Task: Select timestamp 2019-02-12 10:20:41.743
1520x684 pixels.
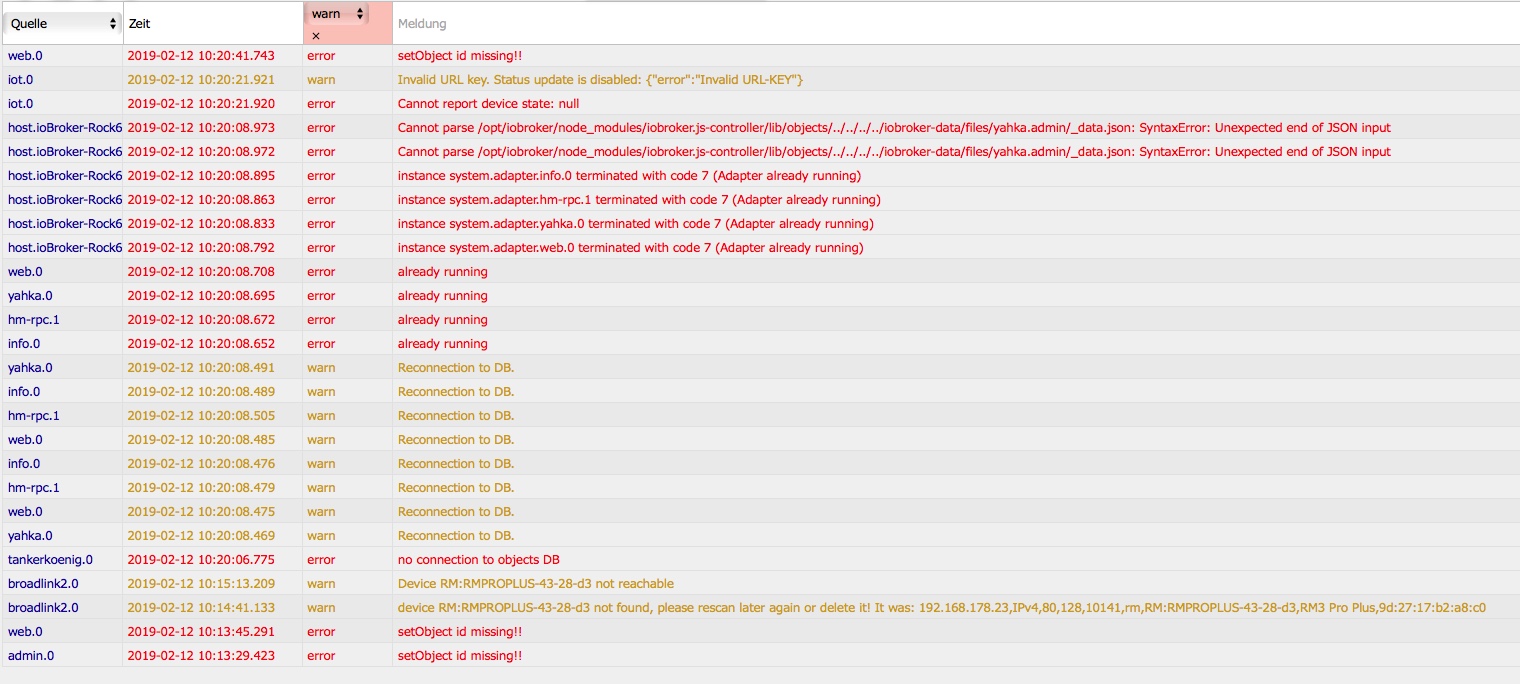Action: (x=201, y=56)
